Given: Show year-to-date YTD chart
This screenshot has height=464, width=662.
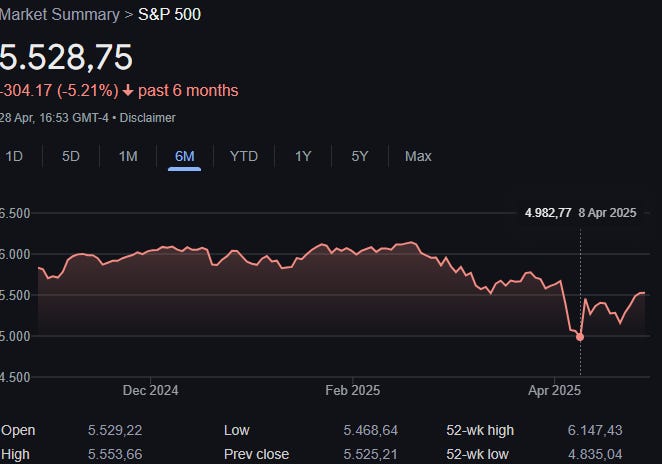Looking at the screenshot, I should (x=244, y=156).
